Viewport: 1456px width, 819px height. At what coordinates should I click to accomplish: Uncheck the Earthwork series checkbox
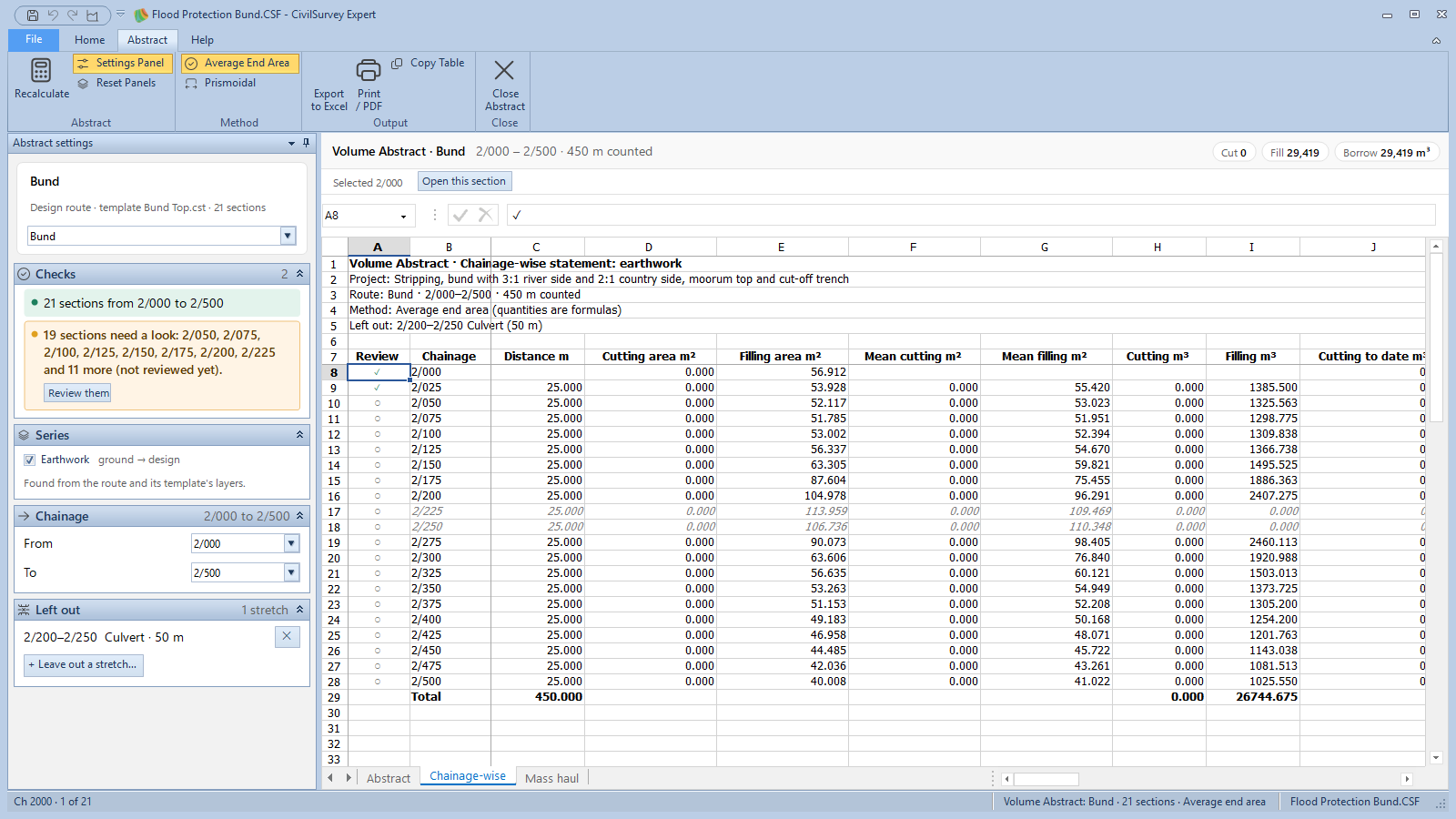[30, 460]
